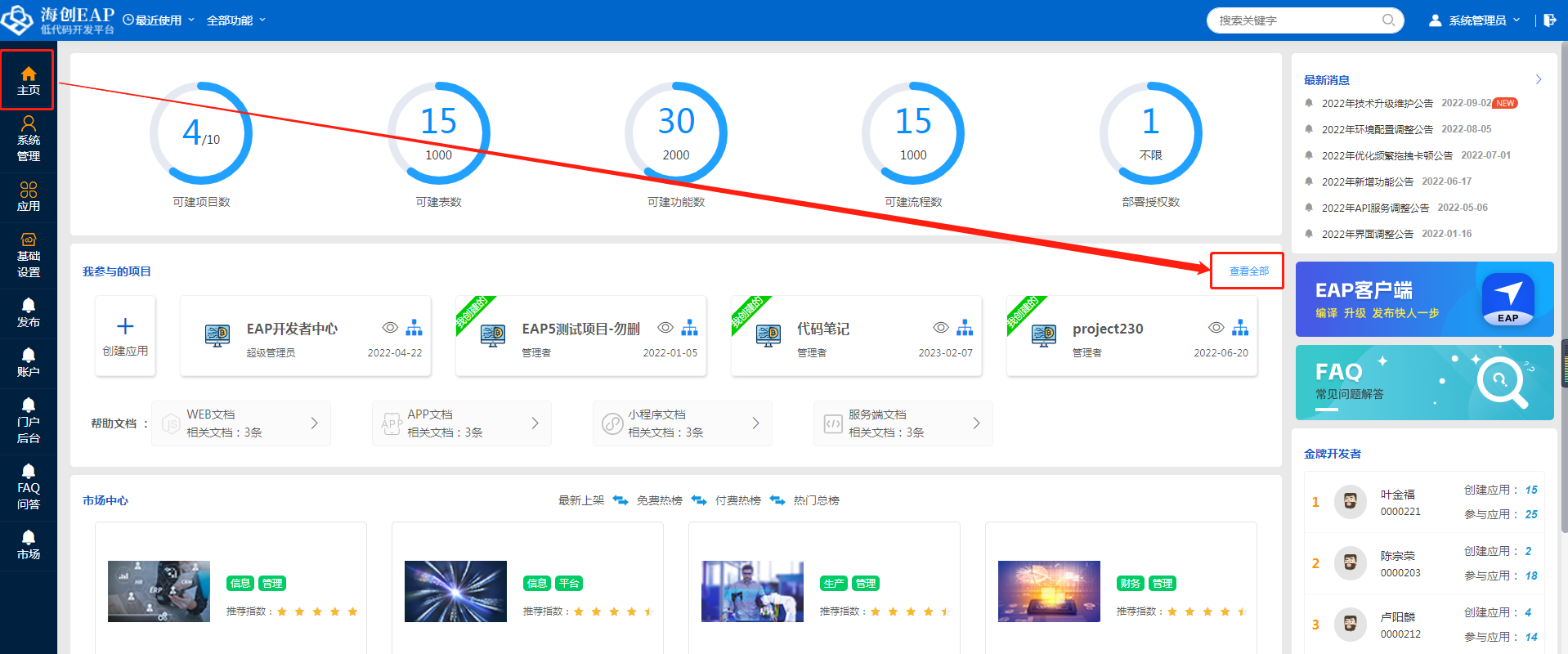This screenshot has height=654, width=1568.
Task: Click the plus icon to create an application
Action: [x=125, y=327]
